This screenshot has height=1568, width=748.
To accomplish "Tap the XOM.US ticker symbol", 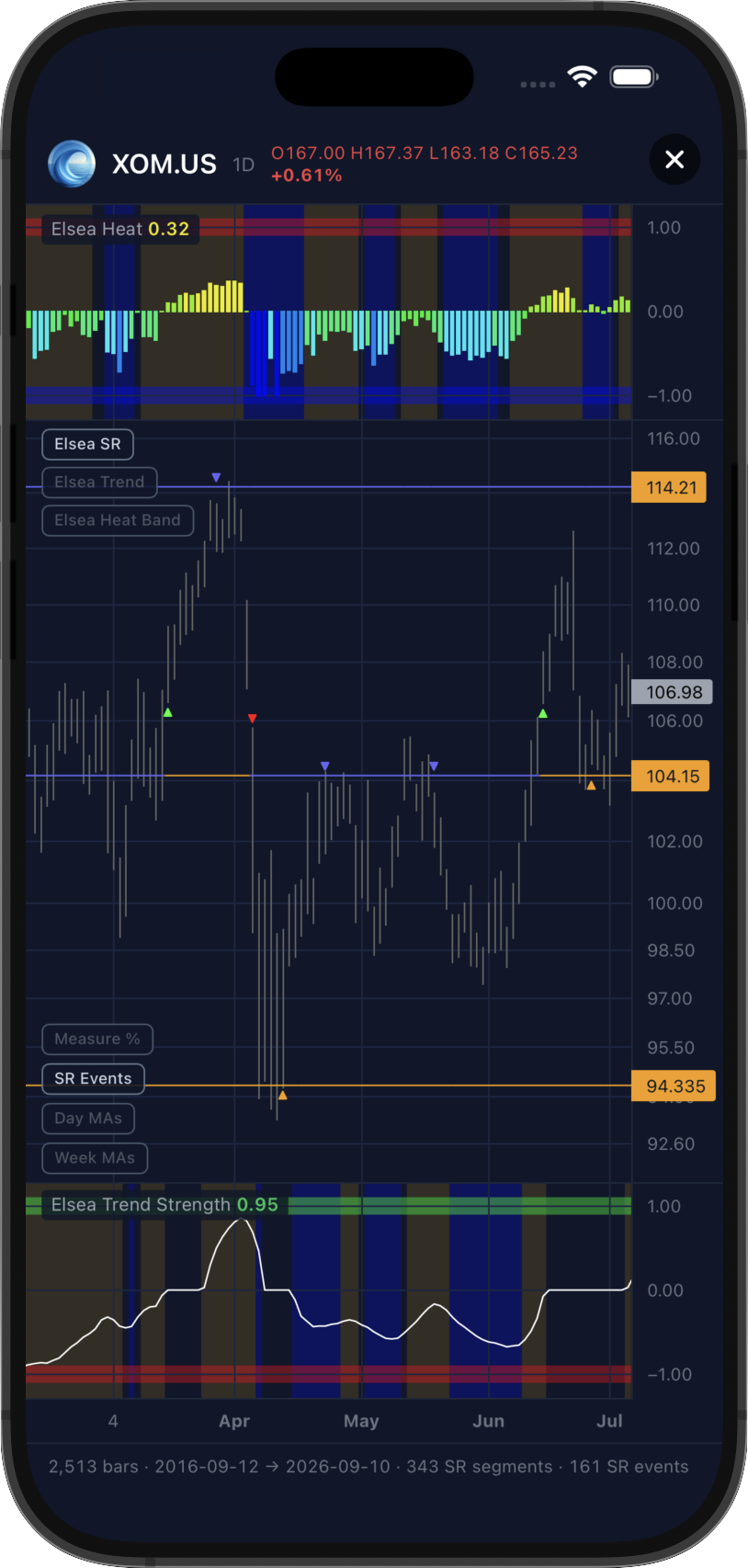I will pos(164,165).
